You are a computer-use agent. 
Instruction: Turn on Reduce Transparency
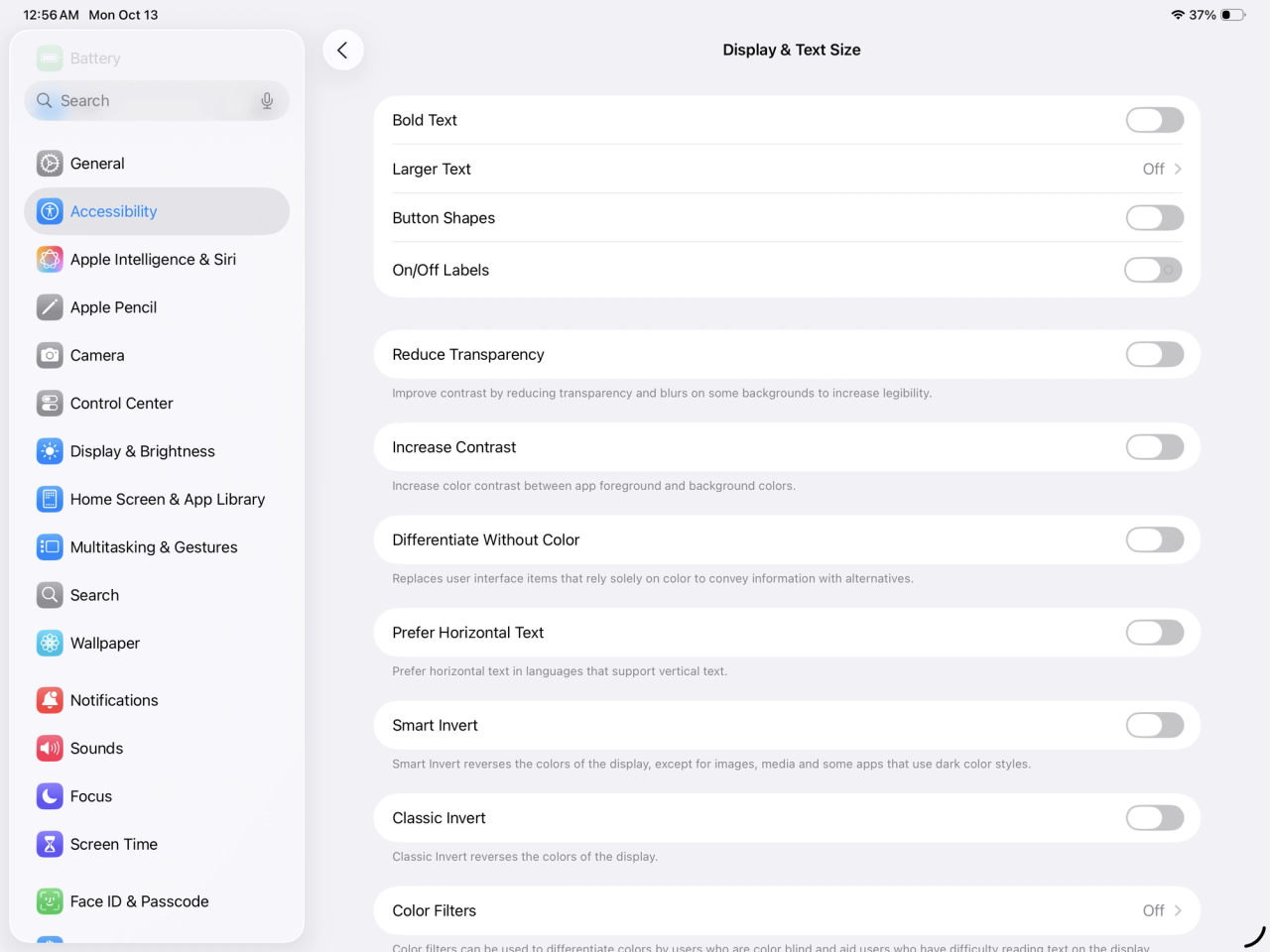click(x=1154, y=354)
